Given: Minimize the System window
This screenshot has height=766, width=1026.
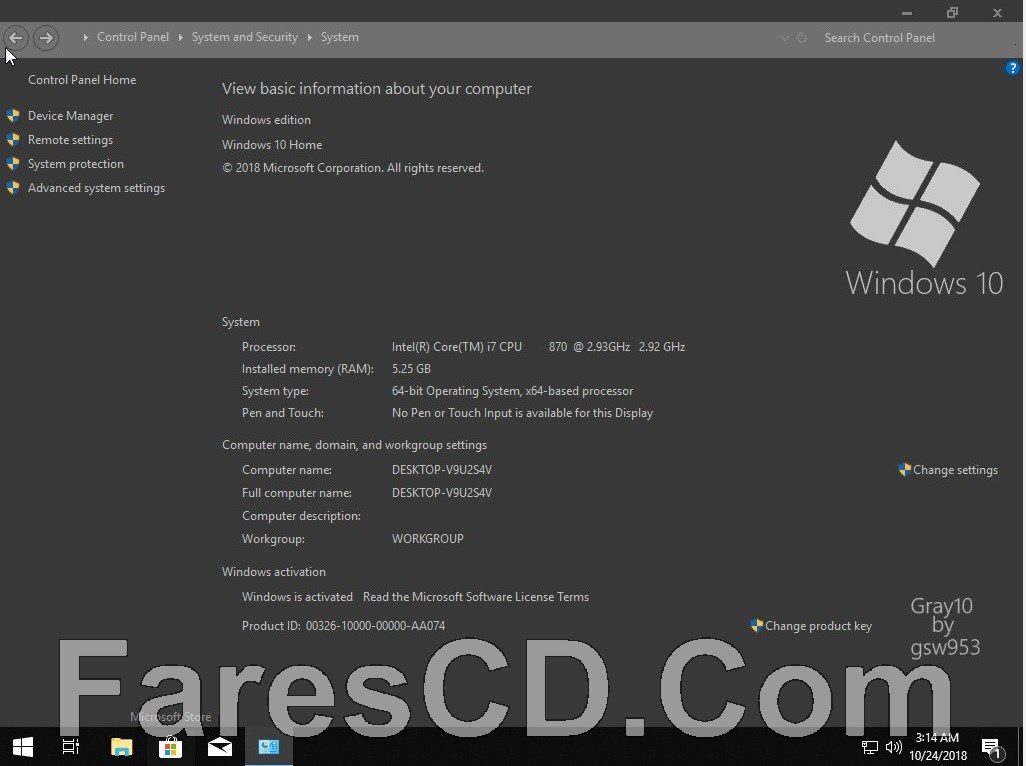Looking at the screenshot, I should pyautogui.click(x=907, y=13).
